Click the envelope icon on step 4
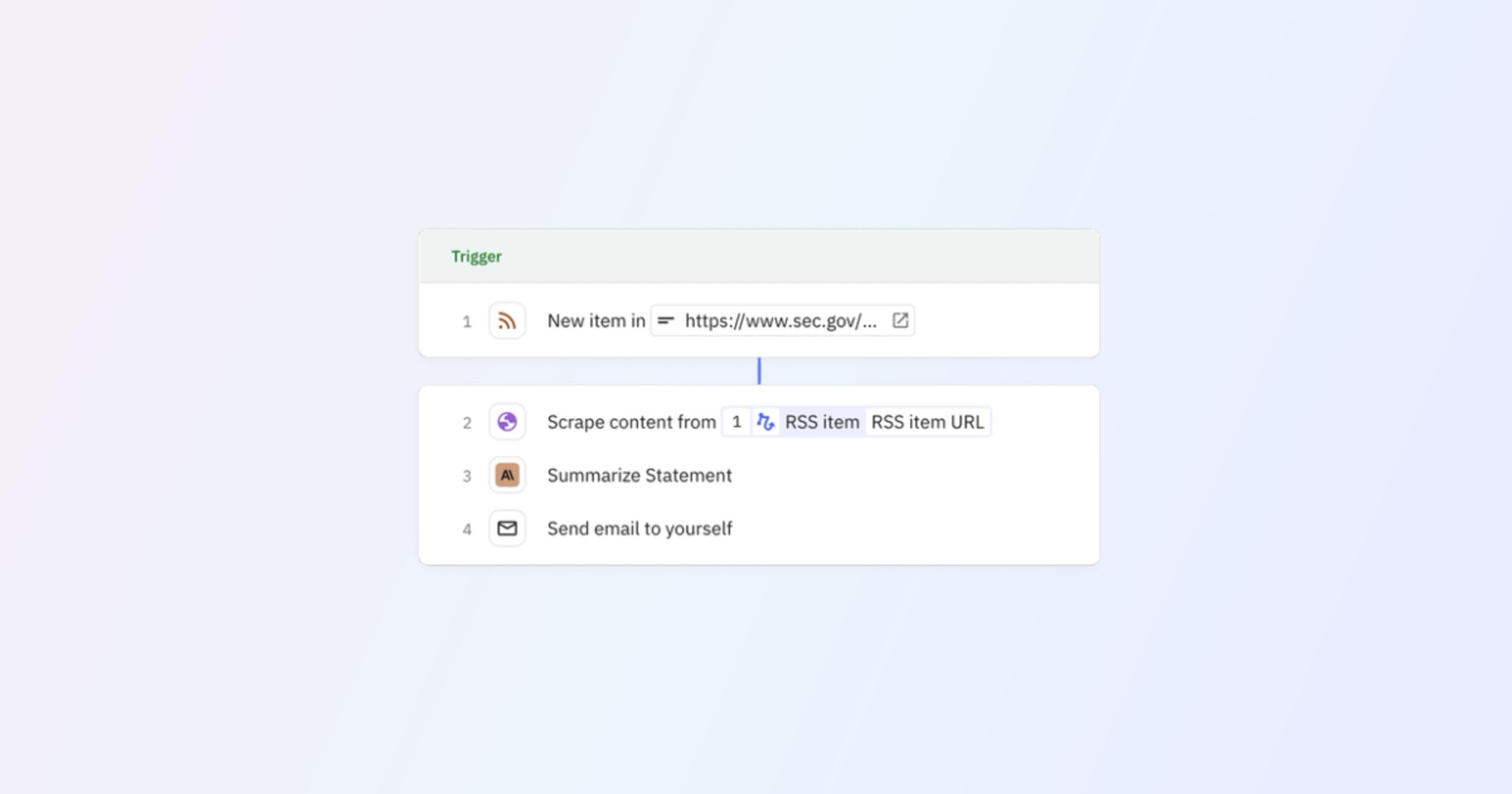This screenshot has height=794, width=1512. coord(507,529)
